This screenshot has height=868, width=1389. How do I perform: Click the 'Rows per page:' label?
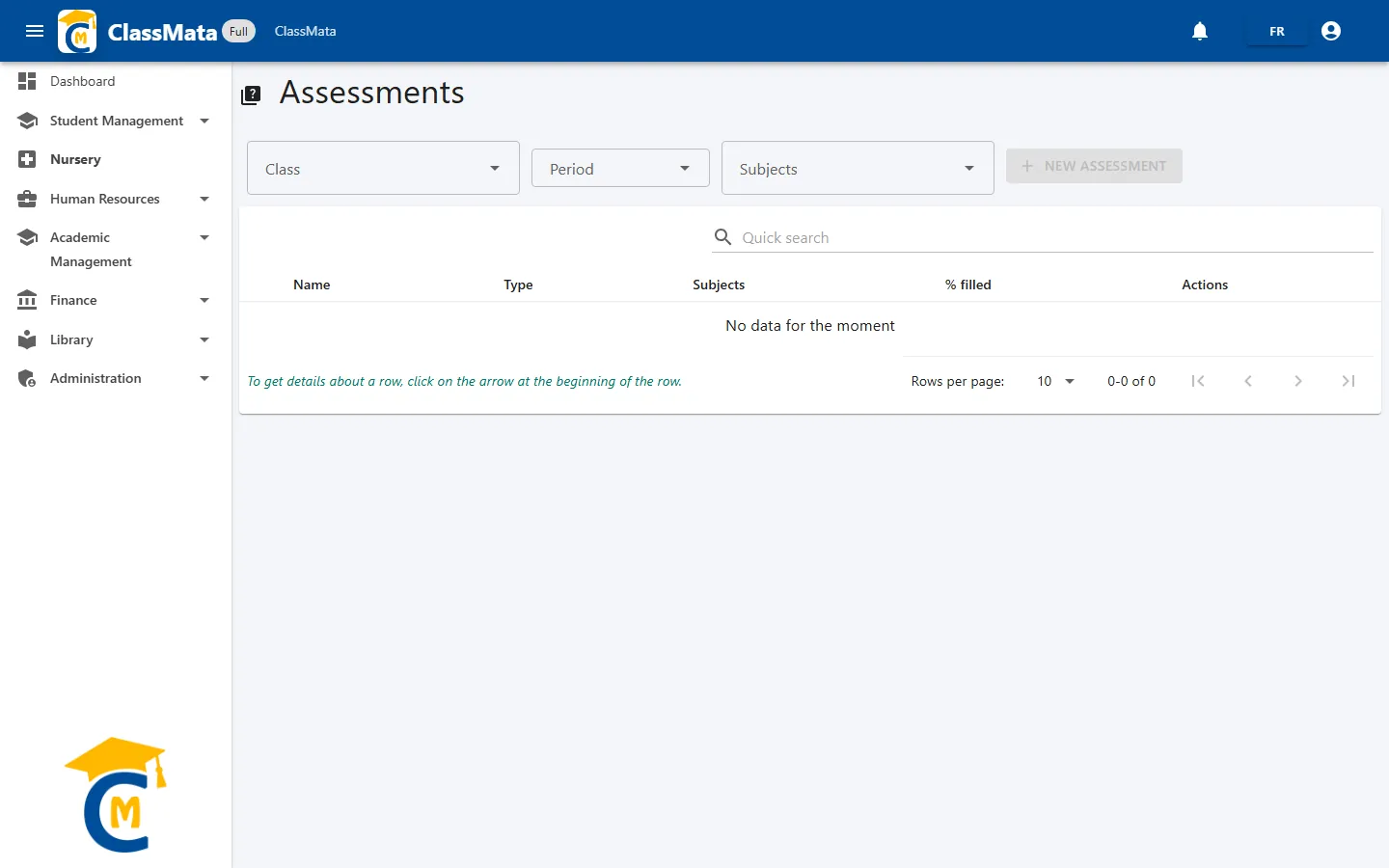(x=958, y=381)
